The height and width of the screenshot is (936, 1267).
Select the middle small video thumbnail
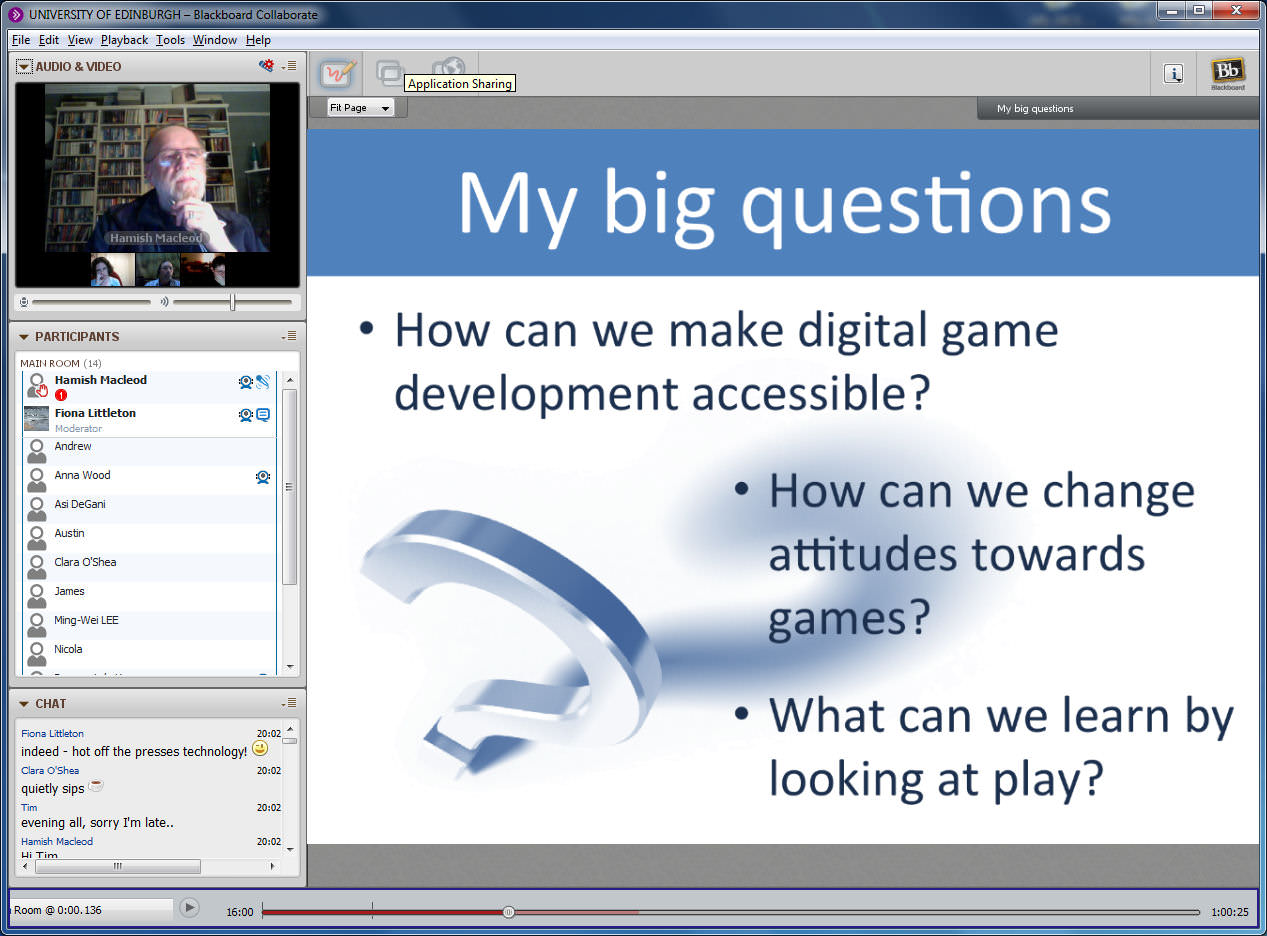click(158, 270)
